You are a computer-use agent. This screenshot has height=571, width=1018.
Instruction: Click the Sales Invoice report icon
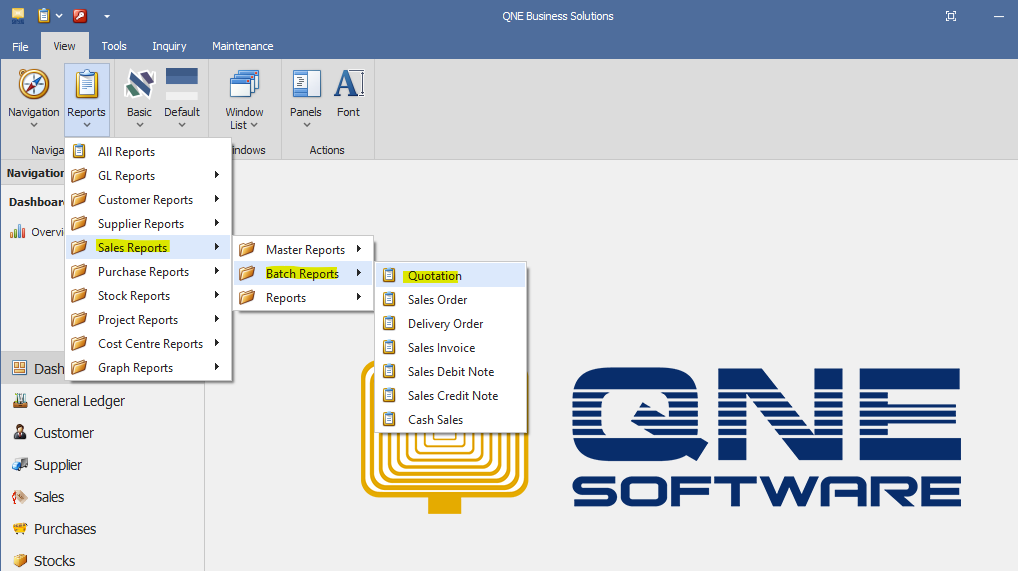pos(389,348)
